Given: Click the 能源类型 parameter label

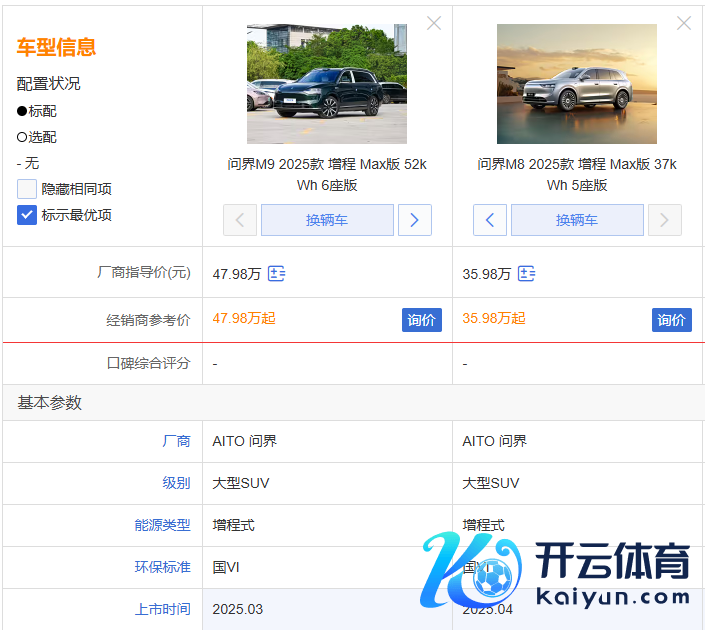Looking at the screenshot, I should click(x=162, y=525).
